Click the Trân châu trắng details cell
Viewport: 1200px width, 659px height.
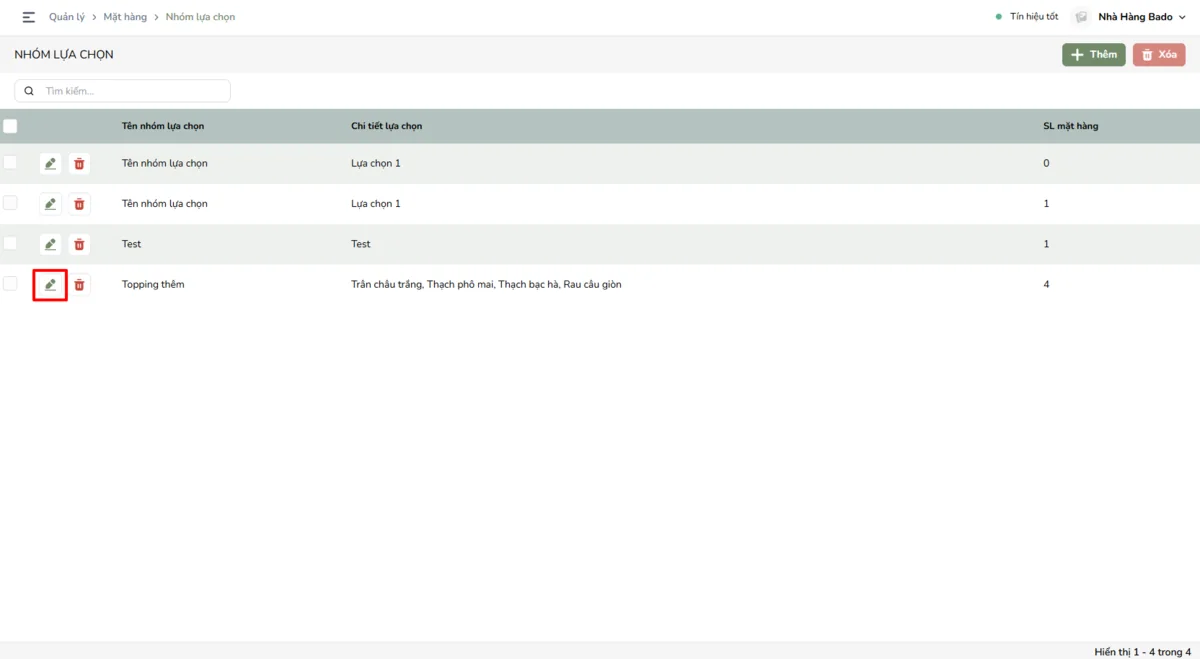(486, 285)
